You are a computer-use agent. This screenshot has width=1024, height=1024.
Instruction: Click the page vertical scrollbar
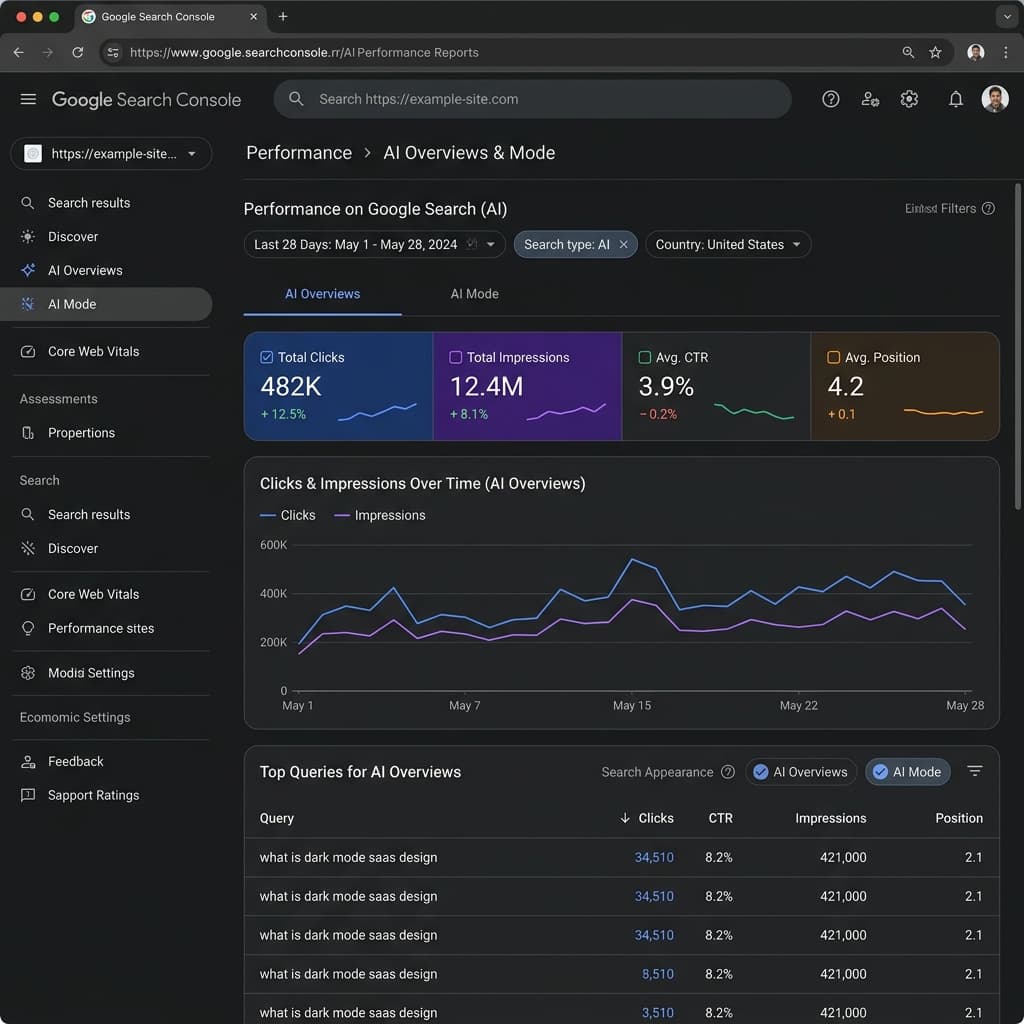pos(1017,346)
